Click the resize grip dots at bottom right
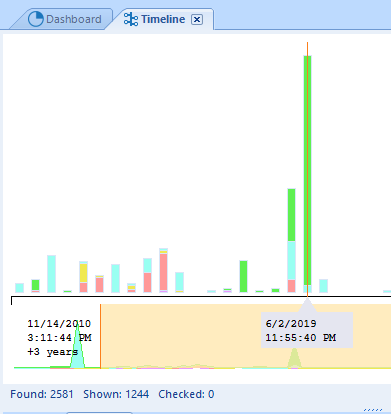 [373, 410]
